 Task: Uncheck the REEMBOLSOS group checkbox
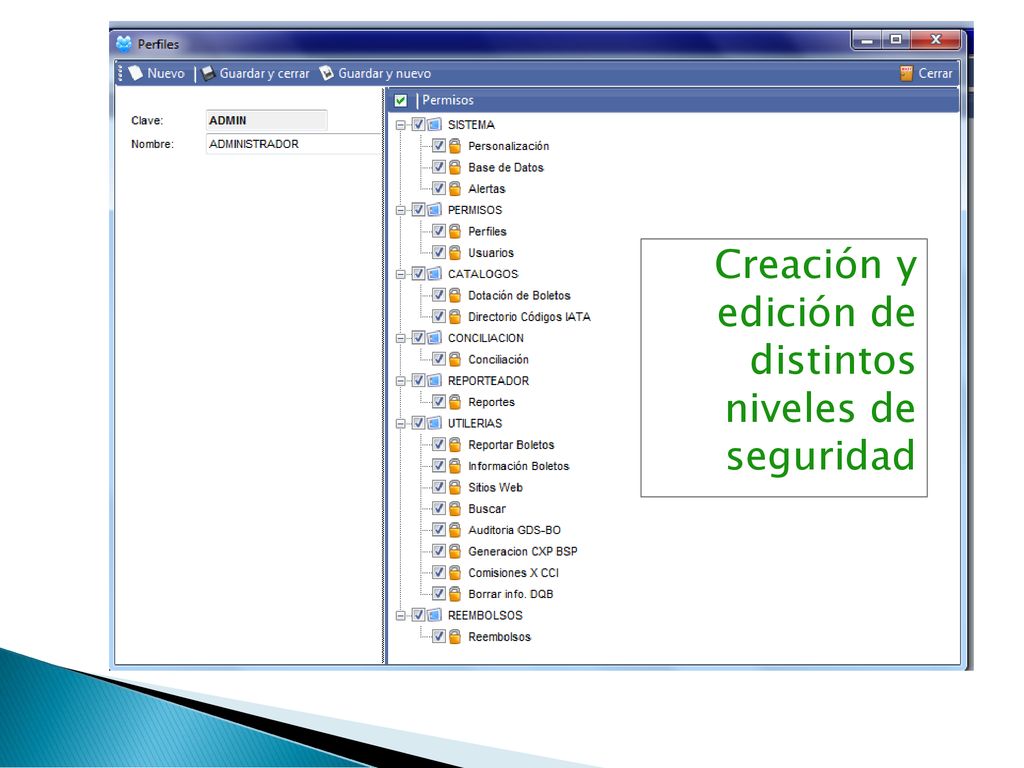click(x=419, y=615)
